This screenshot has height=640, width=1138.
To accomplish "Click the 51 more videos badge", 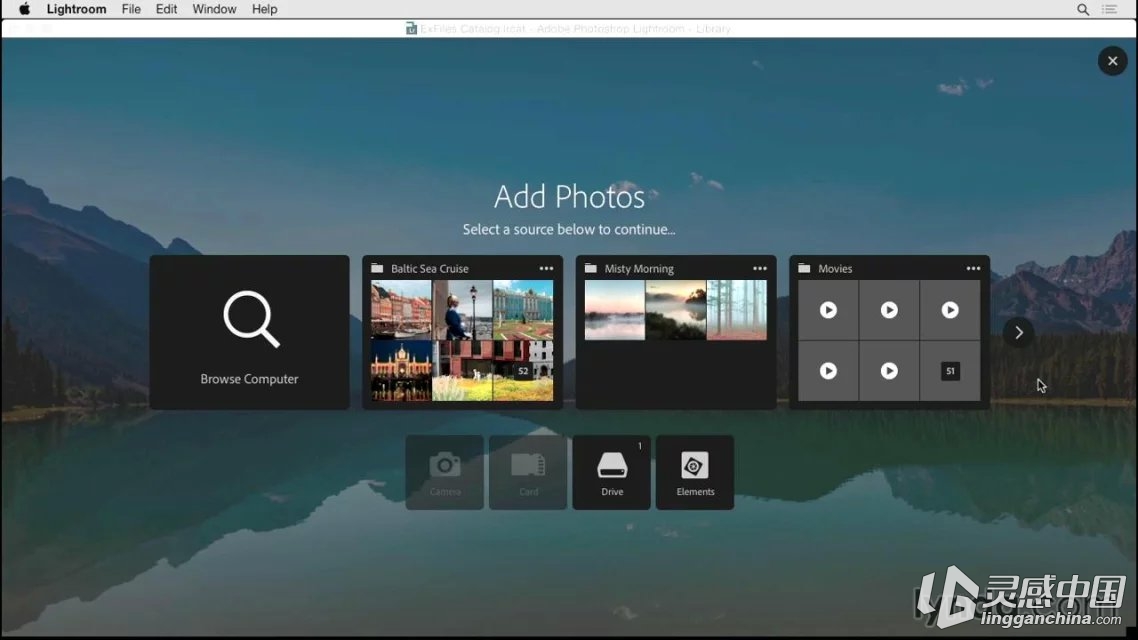I will pyautogui.click(x=950, y=371).
